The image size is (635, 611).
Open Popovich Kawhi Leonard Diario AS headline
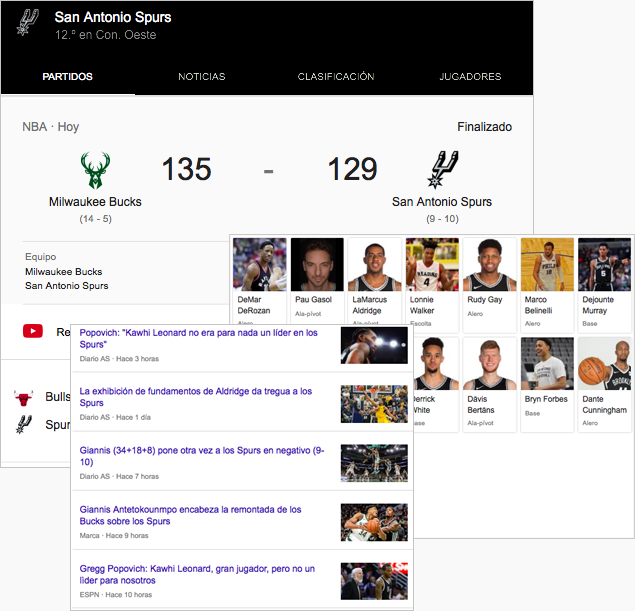198,338
